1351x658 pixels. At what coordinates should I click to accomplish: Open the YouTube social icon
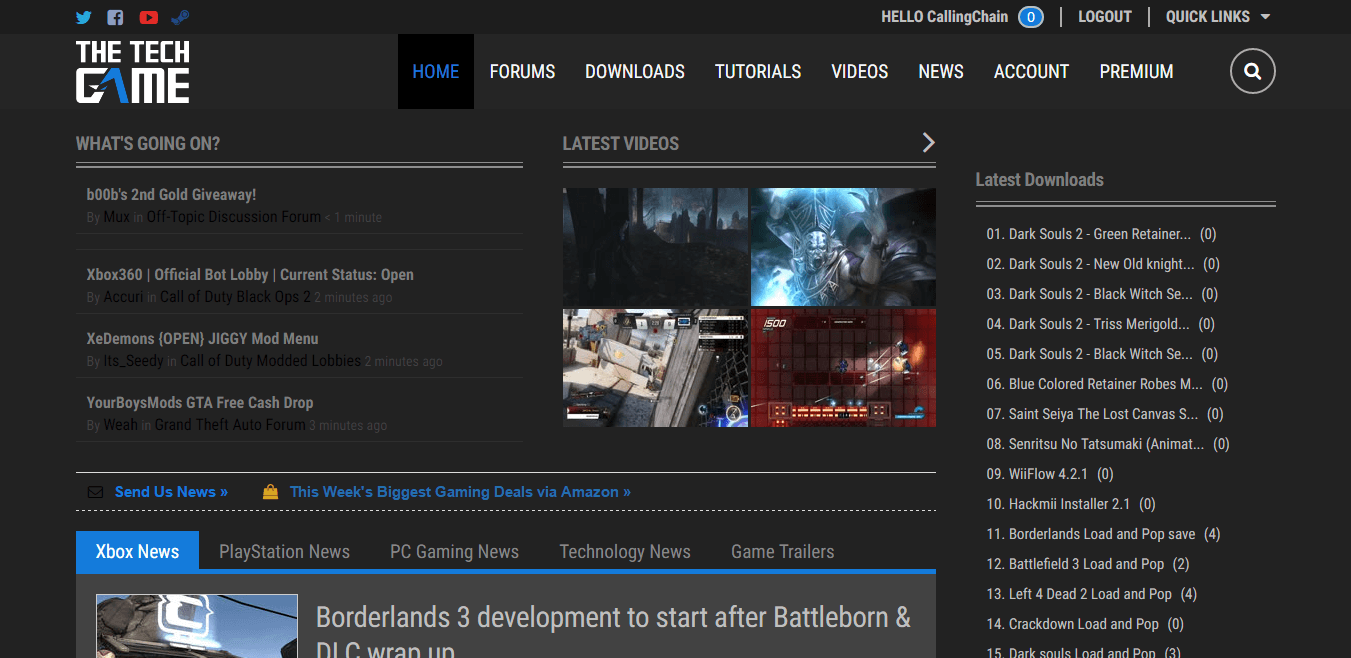click(x=149, y=17)
